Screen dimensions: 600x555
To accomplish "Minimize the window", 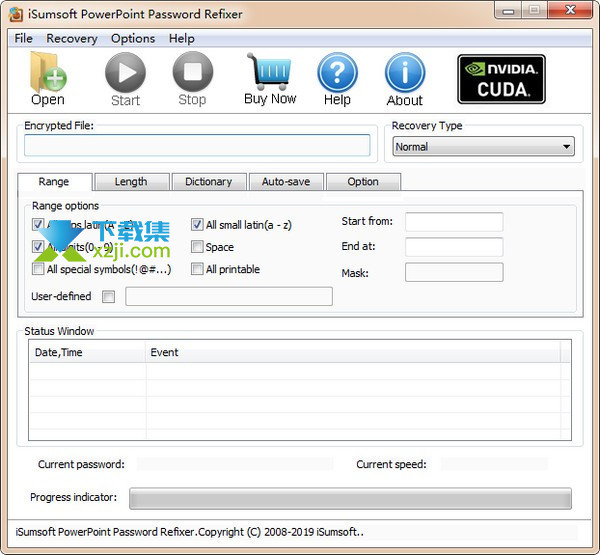I will pyautogui.click(x=508, y=10).
